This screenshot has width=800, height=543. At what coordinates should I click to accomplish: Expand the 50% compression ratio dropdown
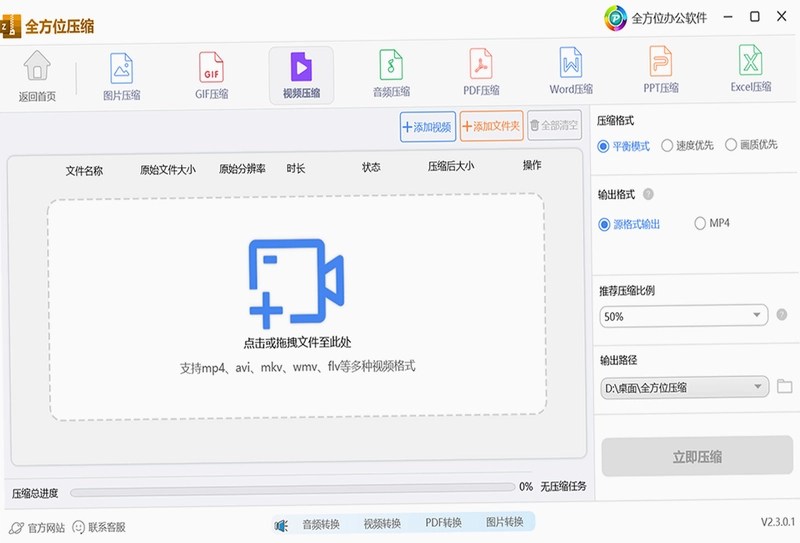click(x=684, y=316)
